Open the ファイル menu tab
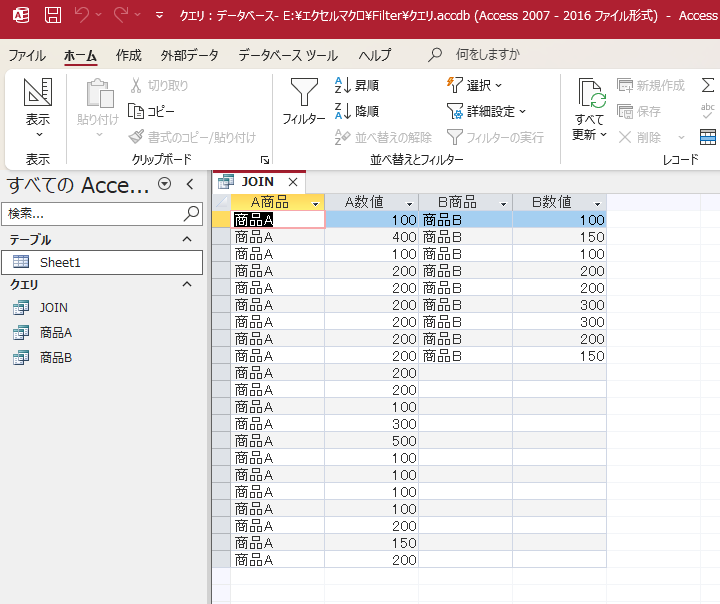This screenshot has height=604, width=720. point(27,56)
